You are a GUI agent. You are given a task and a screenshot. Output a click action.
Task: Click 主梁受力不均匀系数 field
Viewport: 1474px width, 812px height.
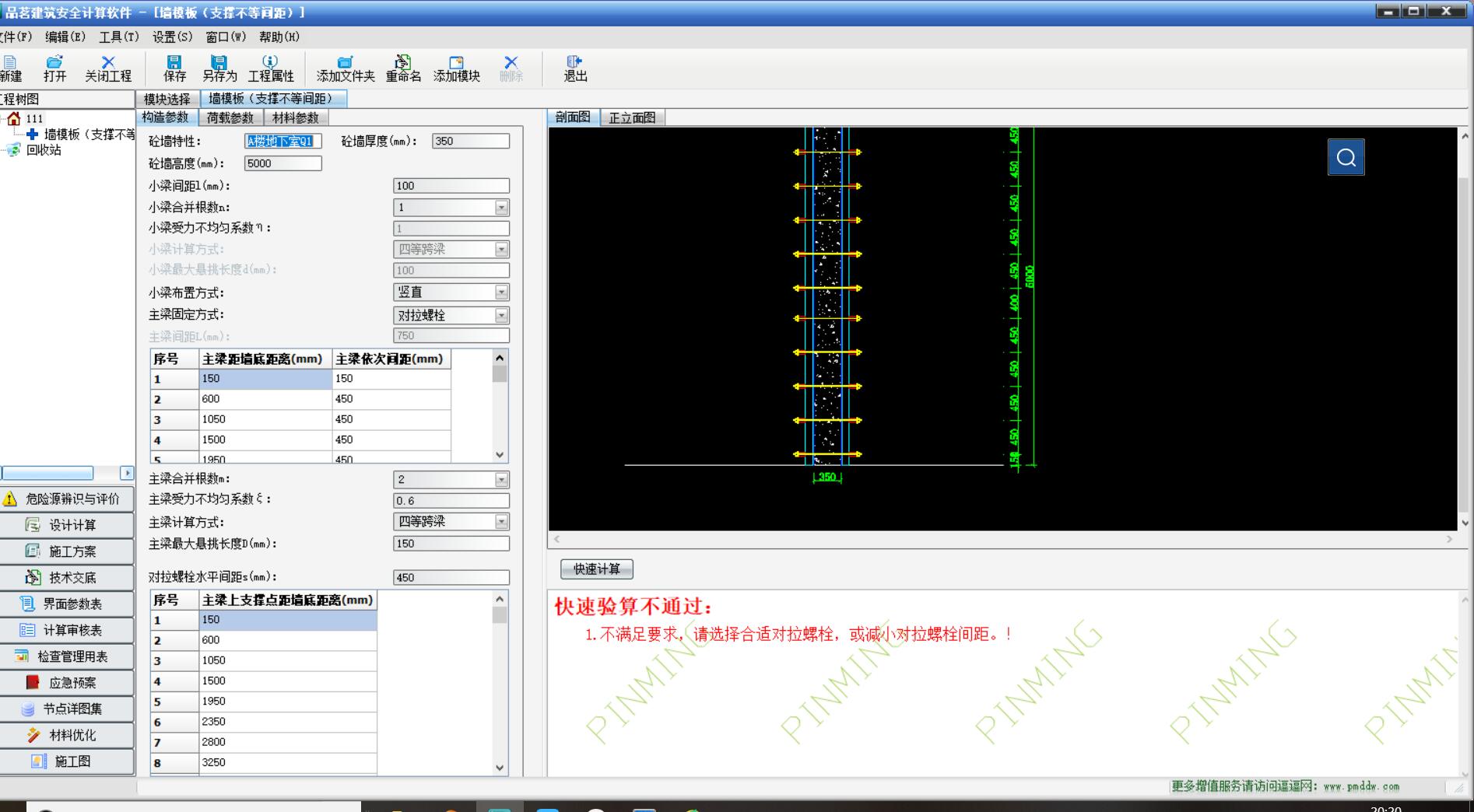451,501
